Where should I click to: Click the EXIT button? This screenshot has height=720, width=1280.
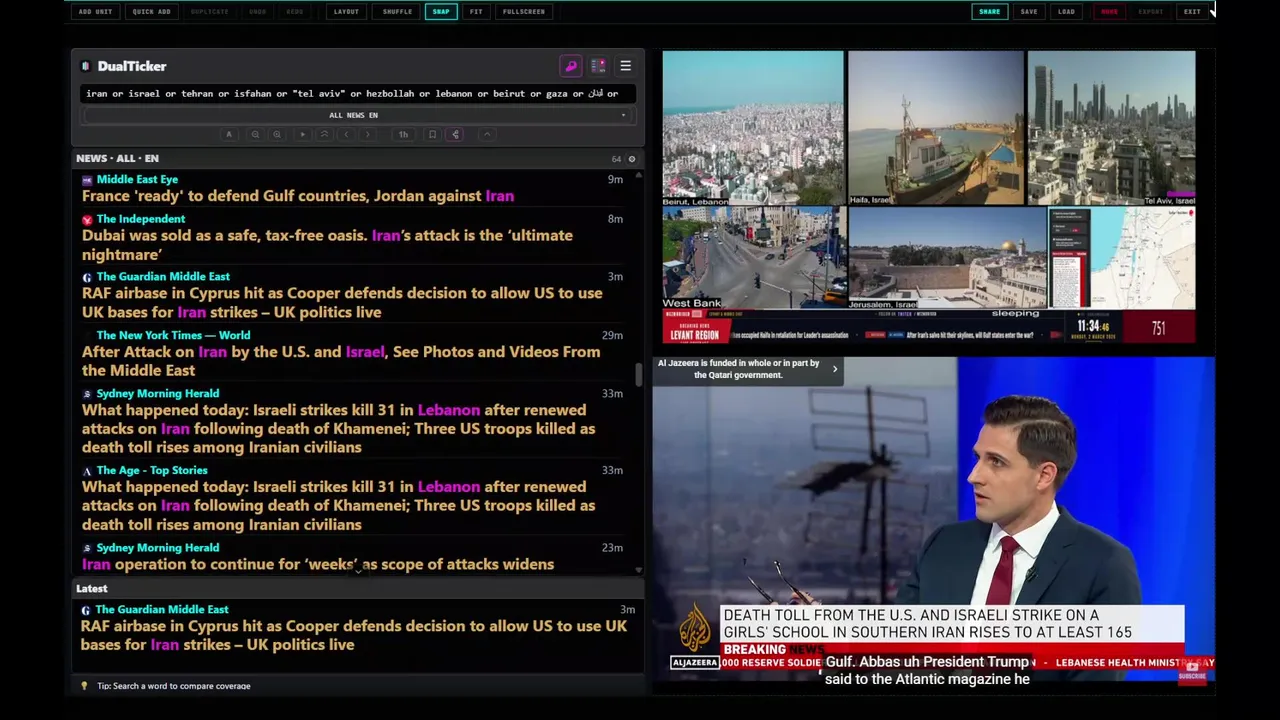click(x=1192, y=12)
